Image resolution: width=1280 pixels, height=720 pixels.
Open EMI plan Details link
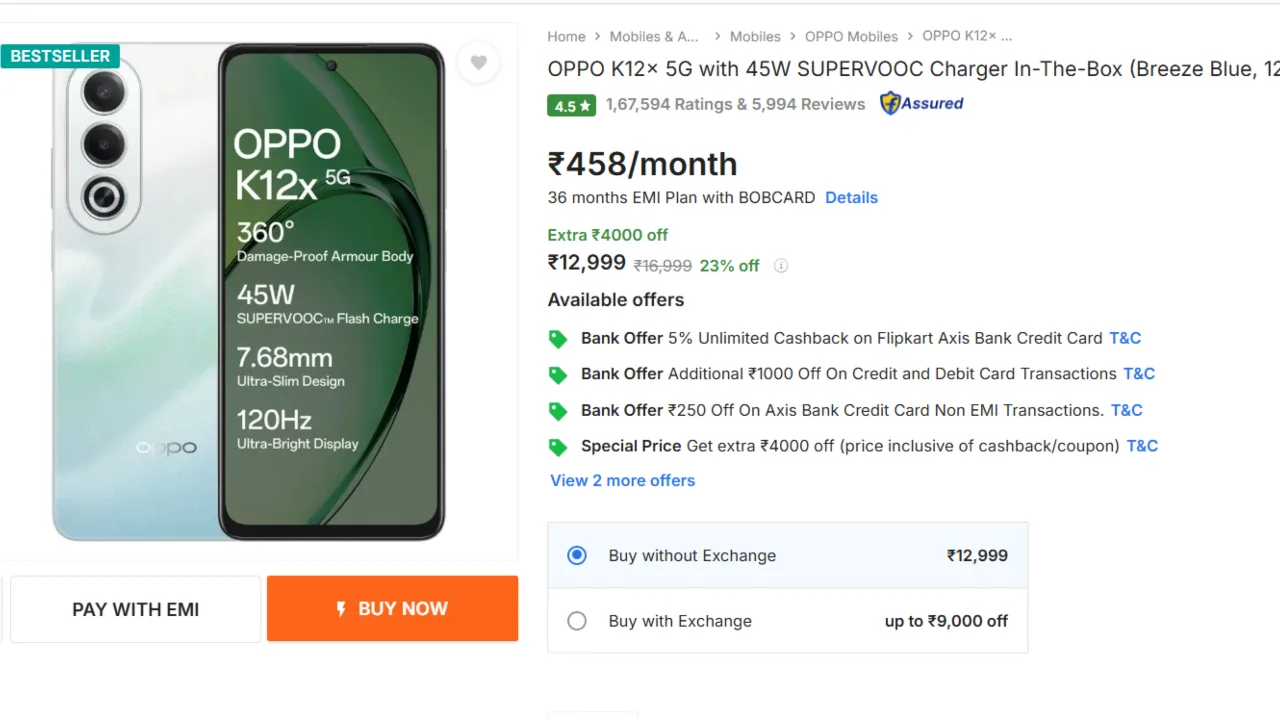click(851, 197)
